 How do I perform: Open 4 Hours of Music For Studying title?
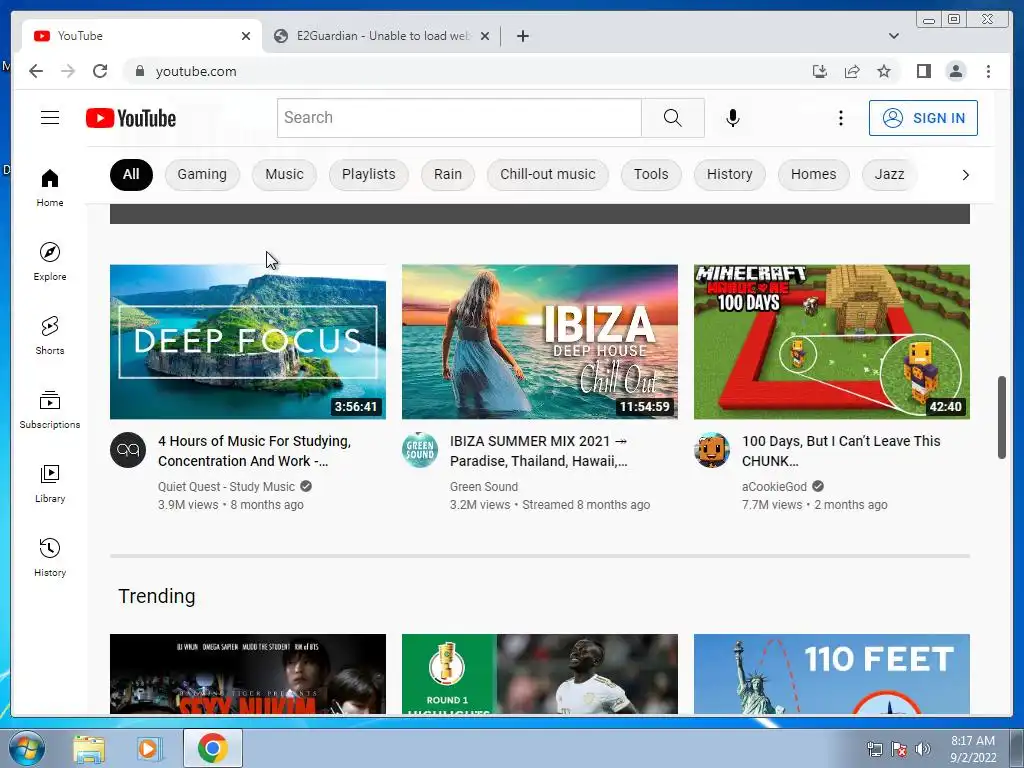coord(255,451)
